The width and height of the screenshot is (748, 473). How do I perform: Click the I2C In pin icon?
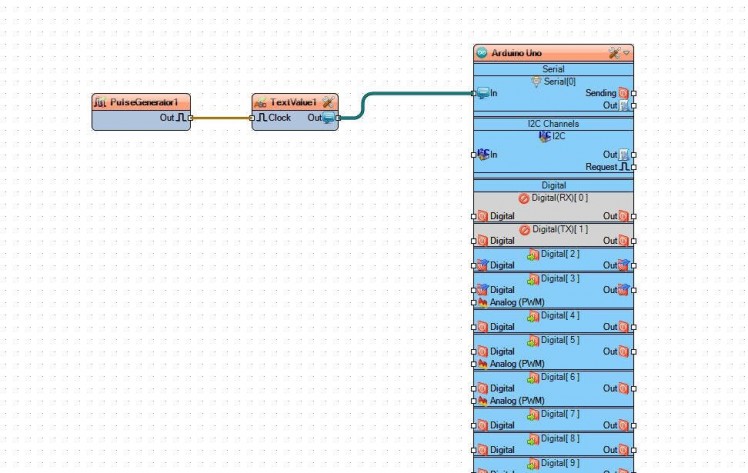coord(483,154)
